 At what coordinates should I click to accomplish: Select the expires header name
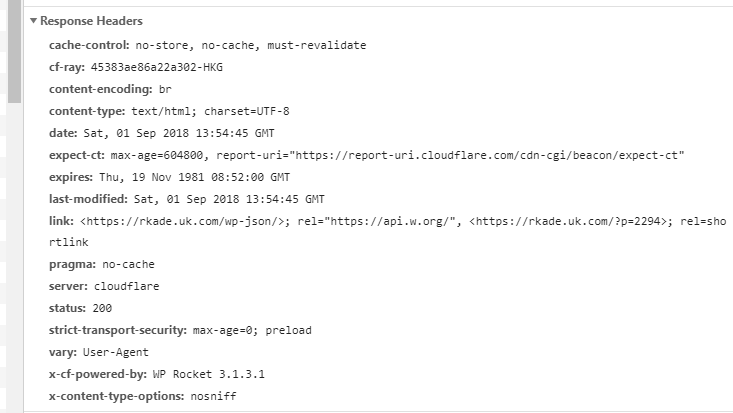[x=71, y=177]
